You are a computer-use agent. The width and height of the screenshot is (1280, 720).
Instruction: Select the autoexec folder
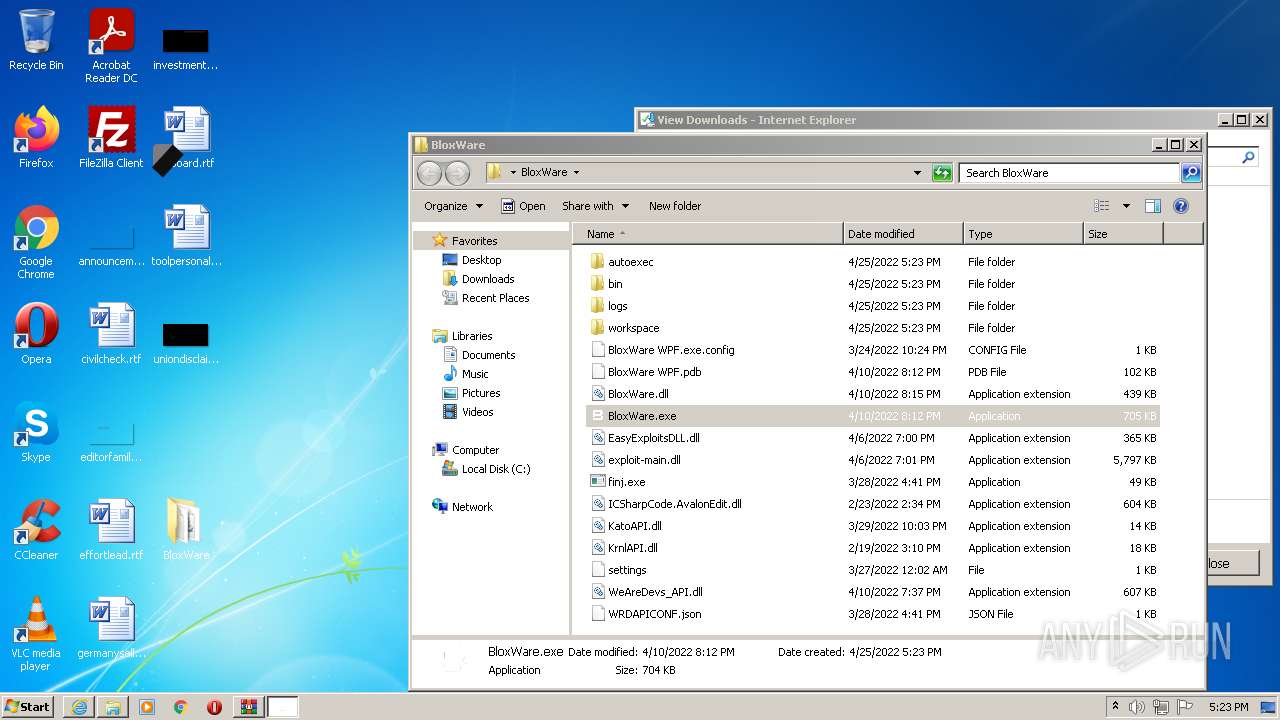click(872, 262)
